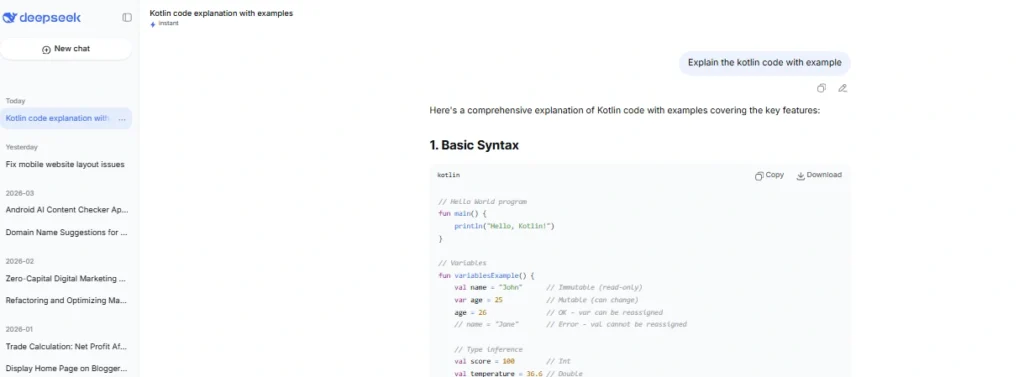Click the Today section label

pyautogui.click(x=16, y=101)
